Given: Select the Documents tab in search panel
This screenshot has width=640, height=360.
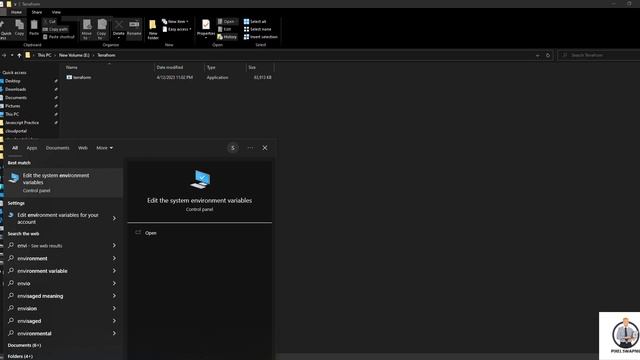Looking at the screenshot, I should (x=58, y=148).
